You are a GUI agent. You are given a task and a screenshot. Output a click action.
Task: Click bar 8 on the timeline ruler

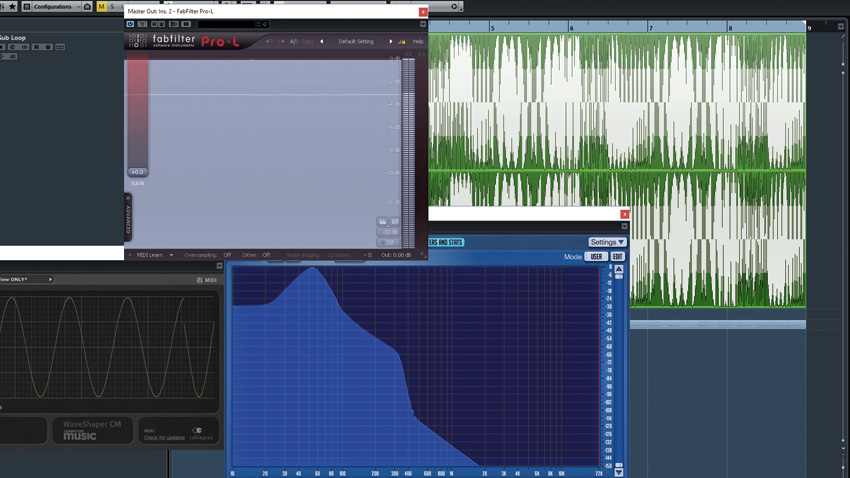tap(730, 28)
